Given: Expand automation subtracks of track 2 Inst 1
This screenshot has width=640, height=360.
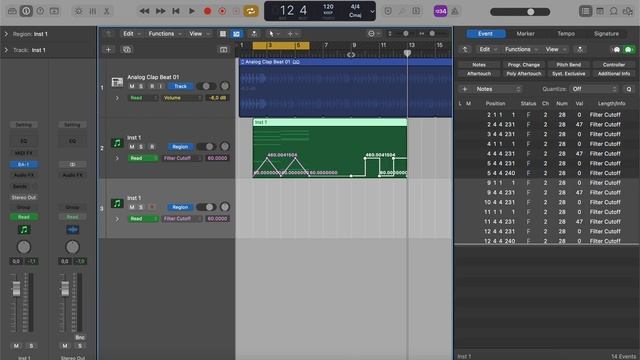Looking at the screenshot, I should (117, 158).
